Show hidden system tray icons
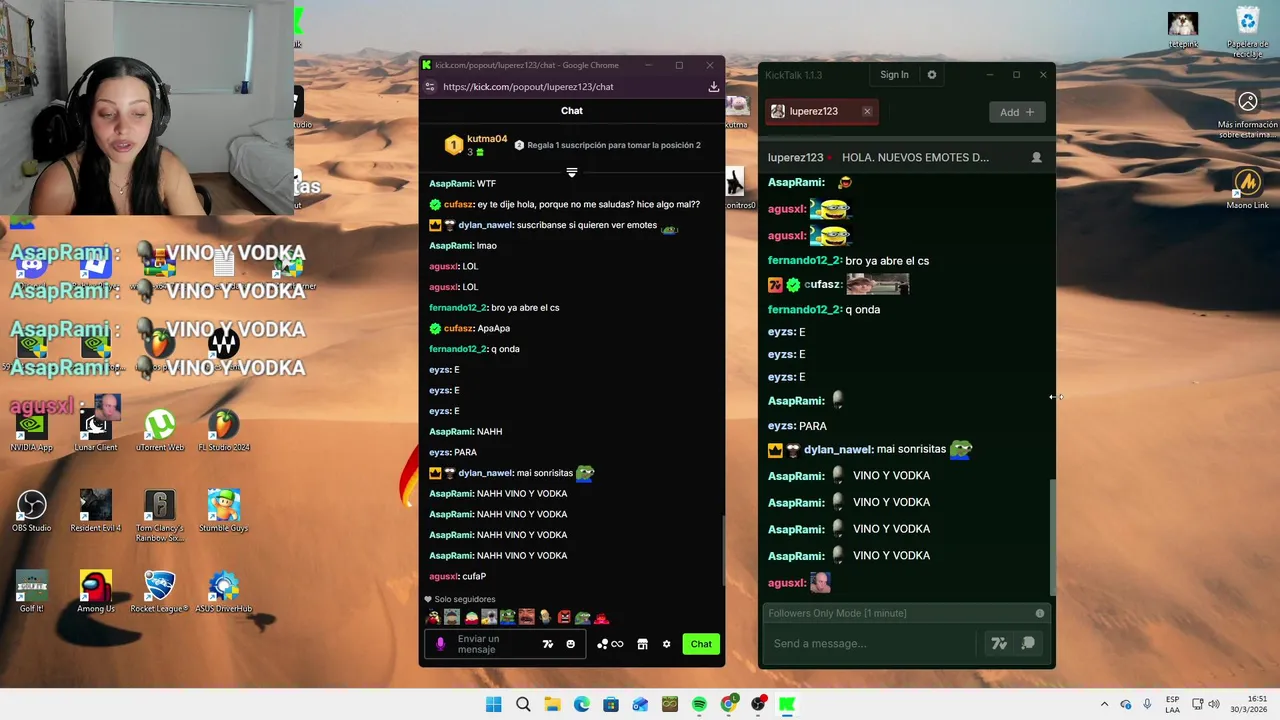 tap(1104, 704)
